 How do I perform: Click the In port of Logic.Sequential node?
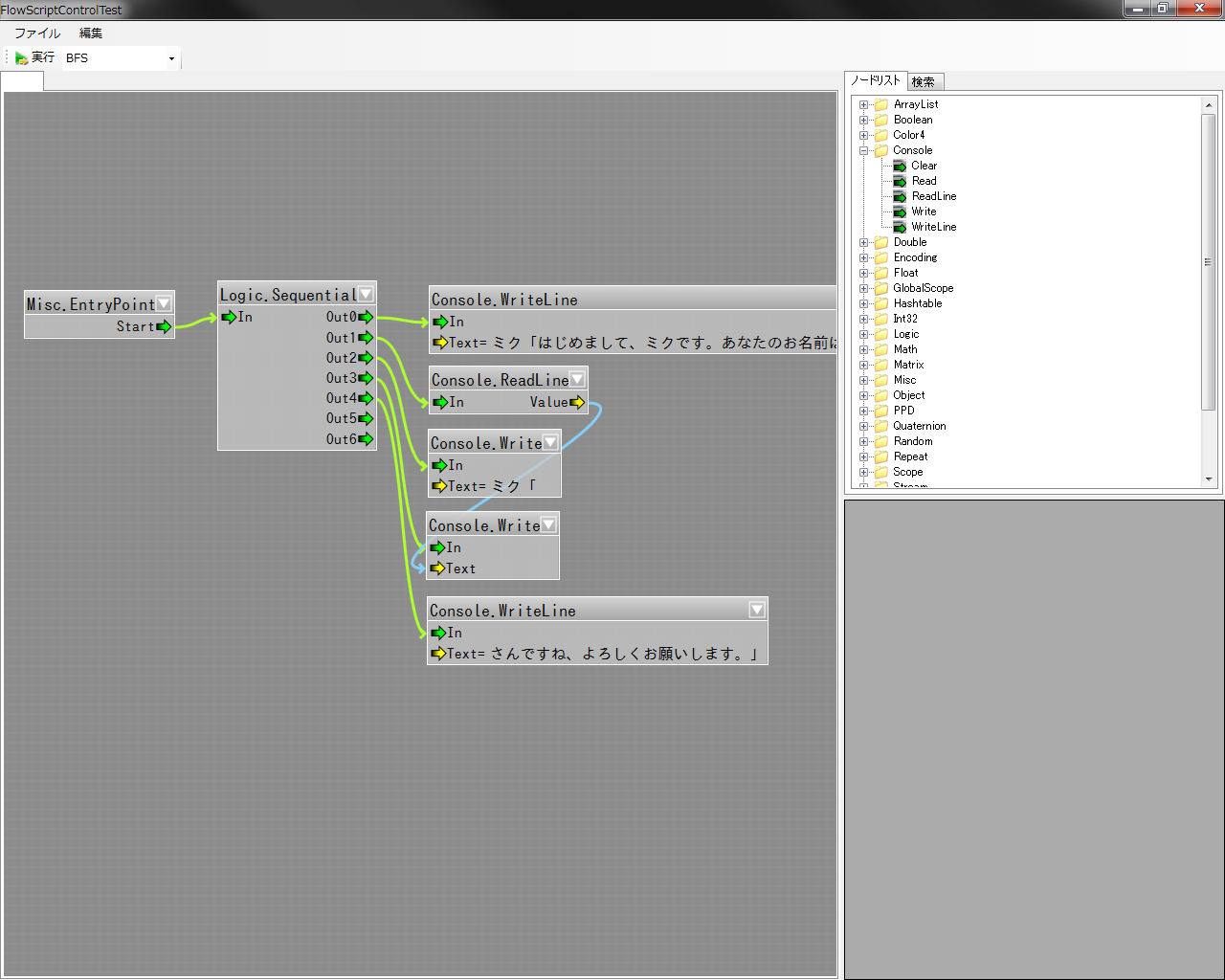(x=230, y=317)
